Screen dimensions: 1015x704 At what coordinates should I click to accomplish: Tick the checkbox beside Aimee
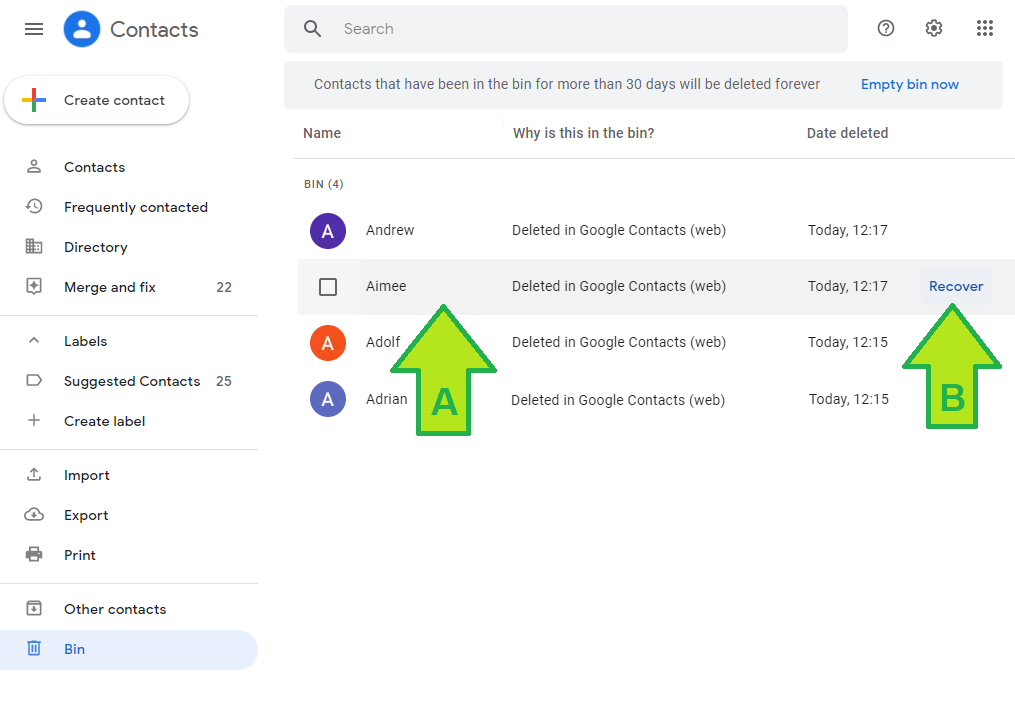coord(328,287)
